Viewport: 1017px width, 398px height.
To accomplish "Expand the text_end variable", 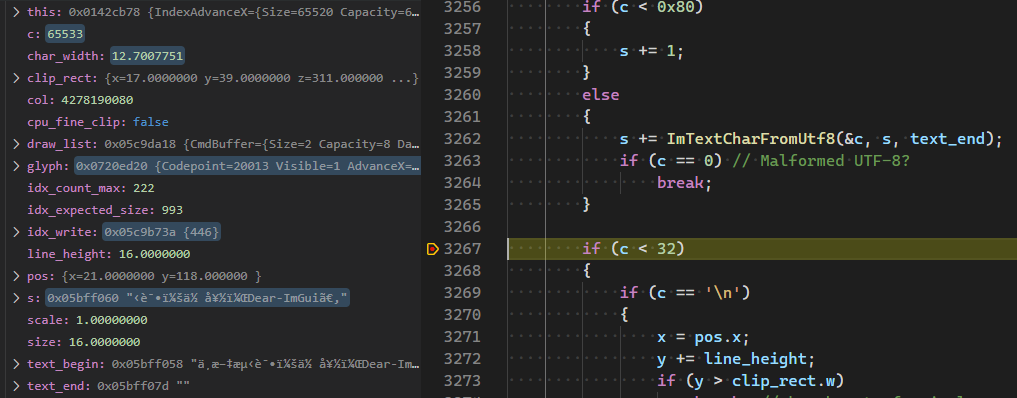I will (x=16, y=386).
